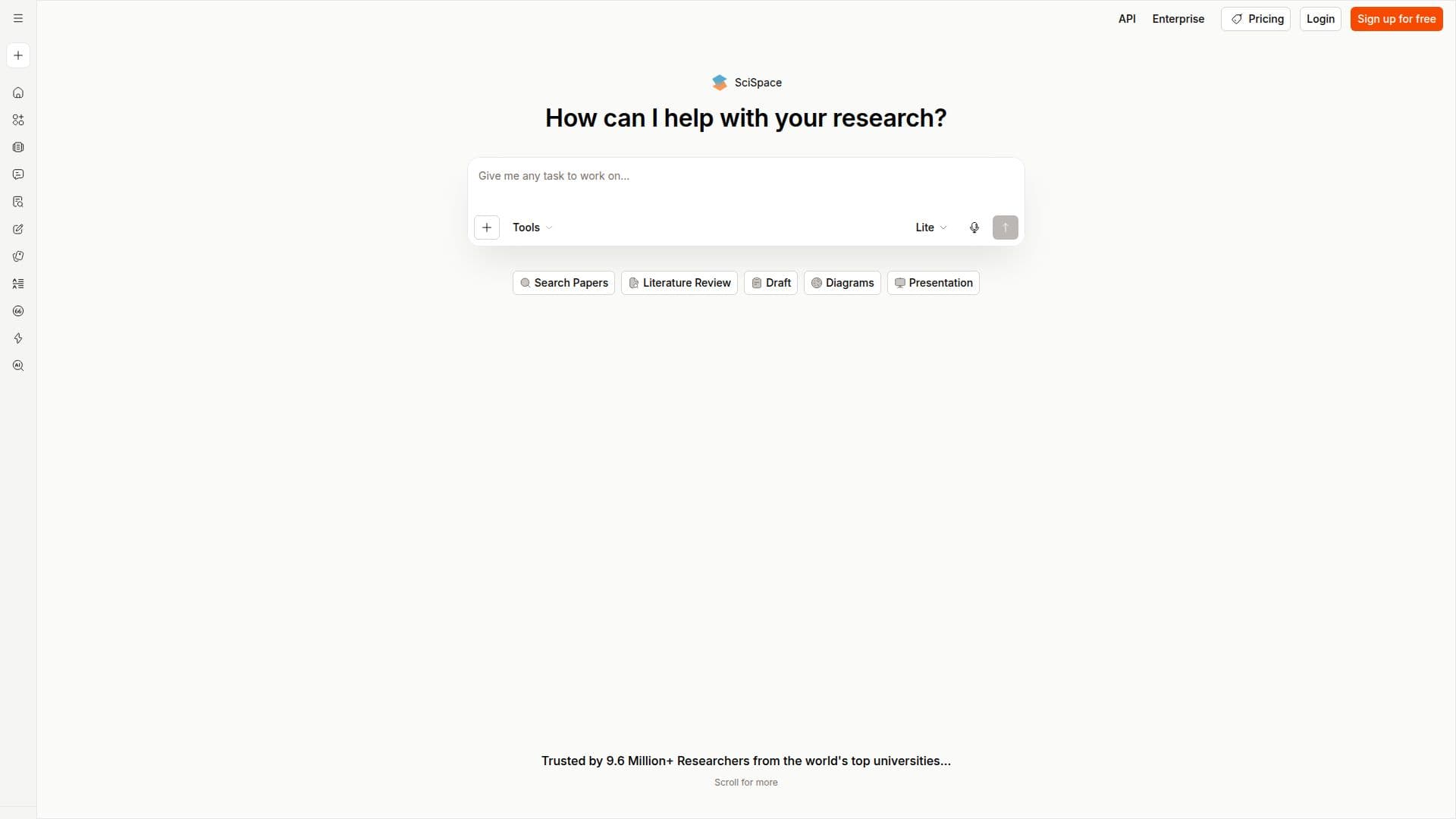The width and height of the screenshot is (1456, 819).
Task: Open the citation quote icon in the sidebar
Action: pyautogui.click(x=18, y=311)
